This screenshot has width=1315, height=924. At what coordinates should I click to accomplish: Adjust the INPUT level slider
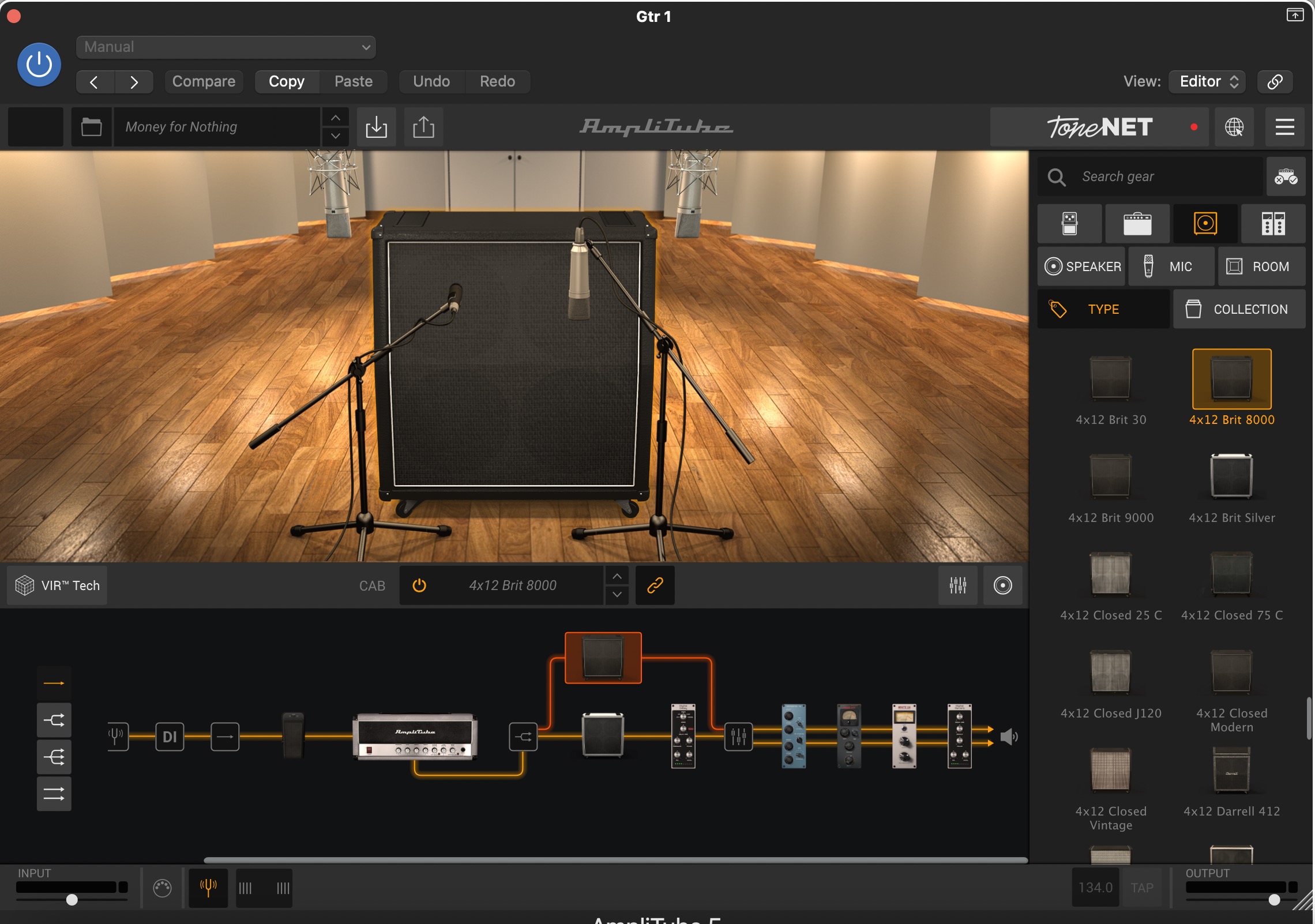click(x=72, y=900)
